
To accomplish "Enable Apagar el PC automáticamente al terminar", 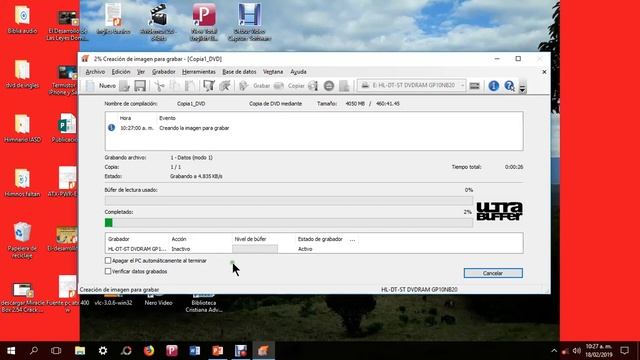I will click(x=108, y=260).
